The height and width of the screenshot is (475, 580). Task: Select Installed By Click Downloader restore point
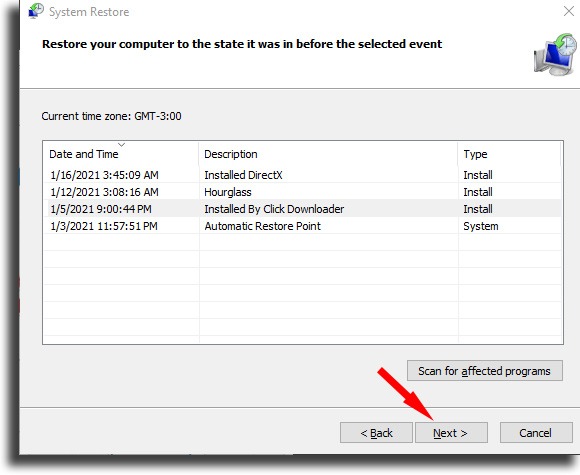[x=302, y=209]
